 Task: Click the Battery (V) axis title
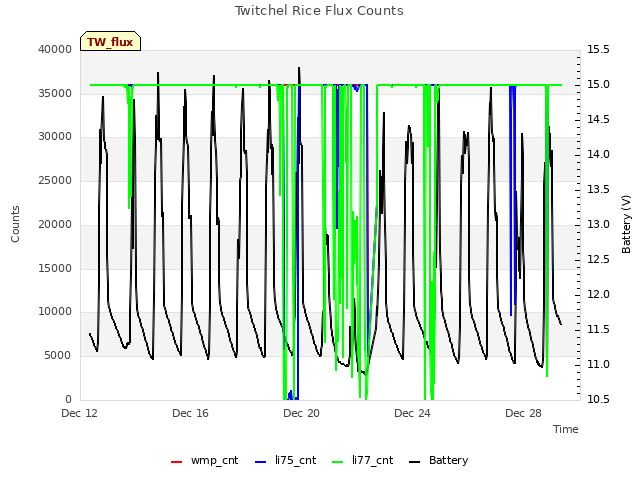click(627, 224)
